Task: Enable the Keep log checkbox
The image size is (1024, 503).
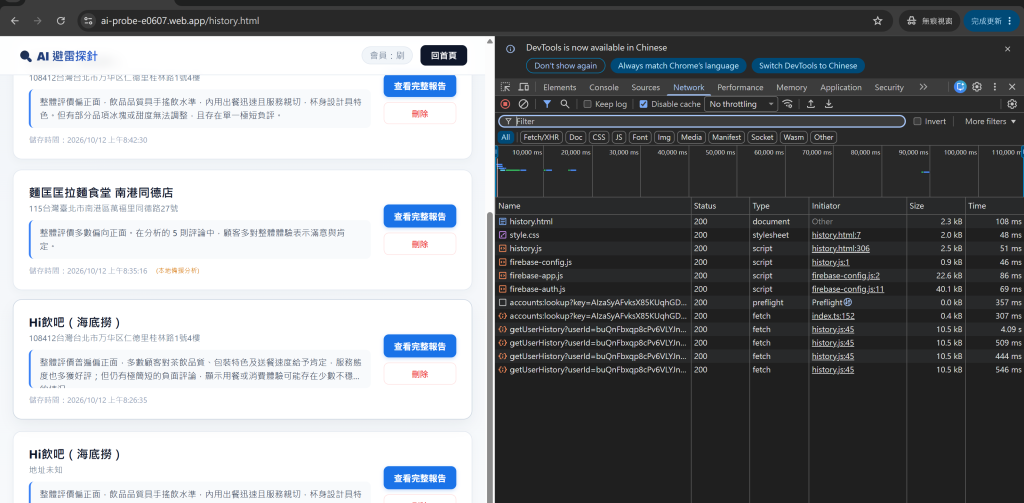Action: click(x=588, y=104)
